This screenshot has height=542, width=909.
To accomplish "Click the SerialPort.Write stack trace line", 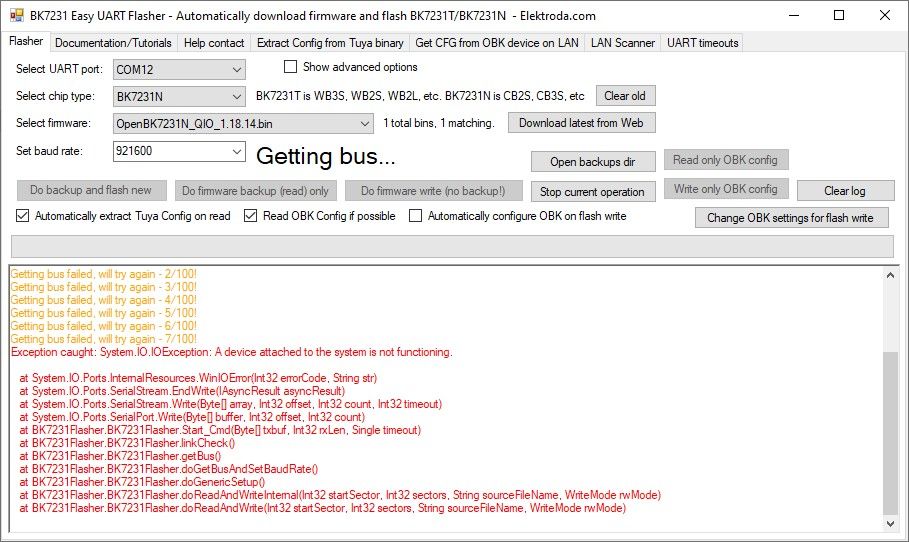I will click(192, 417).
